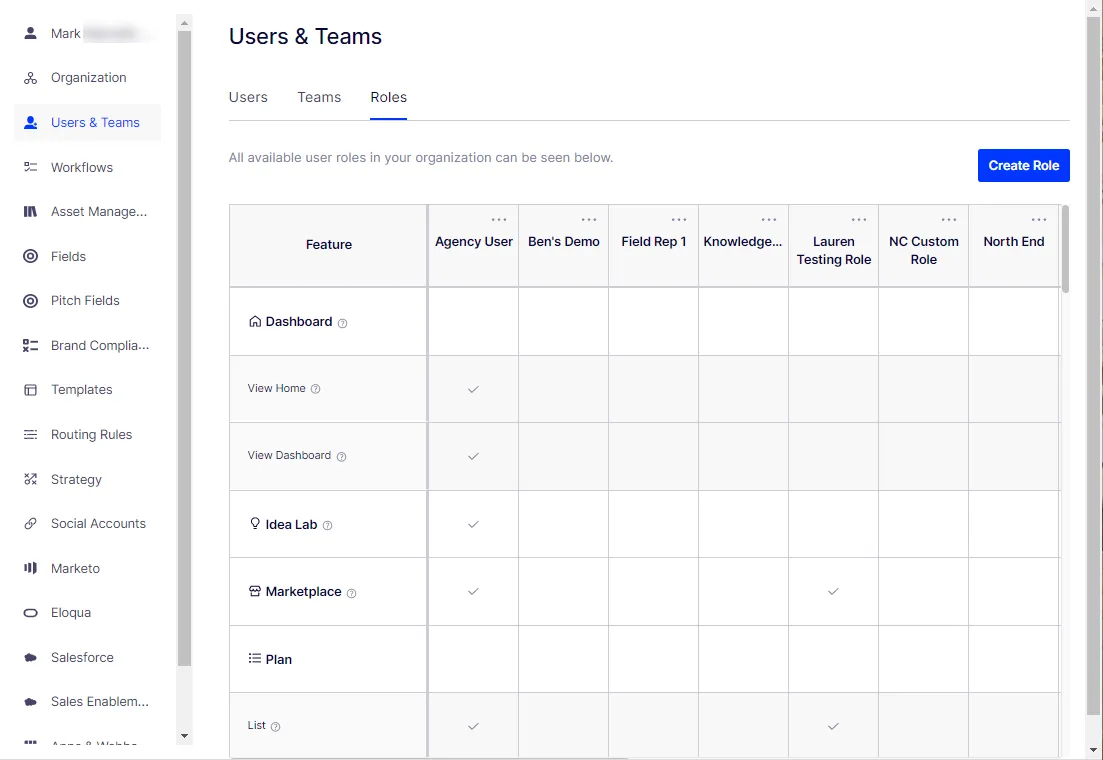
Task: Open Workflows from the sidebar icon
Action: tap(30, 167)
